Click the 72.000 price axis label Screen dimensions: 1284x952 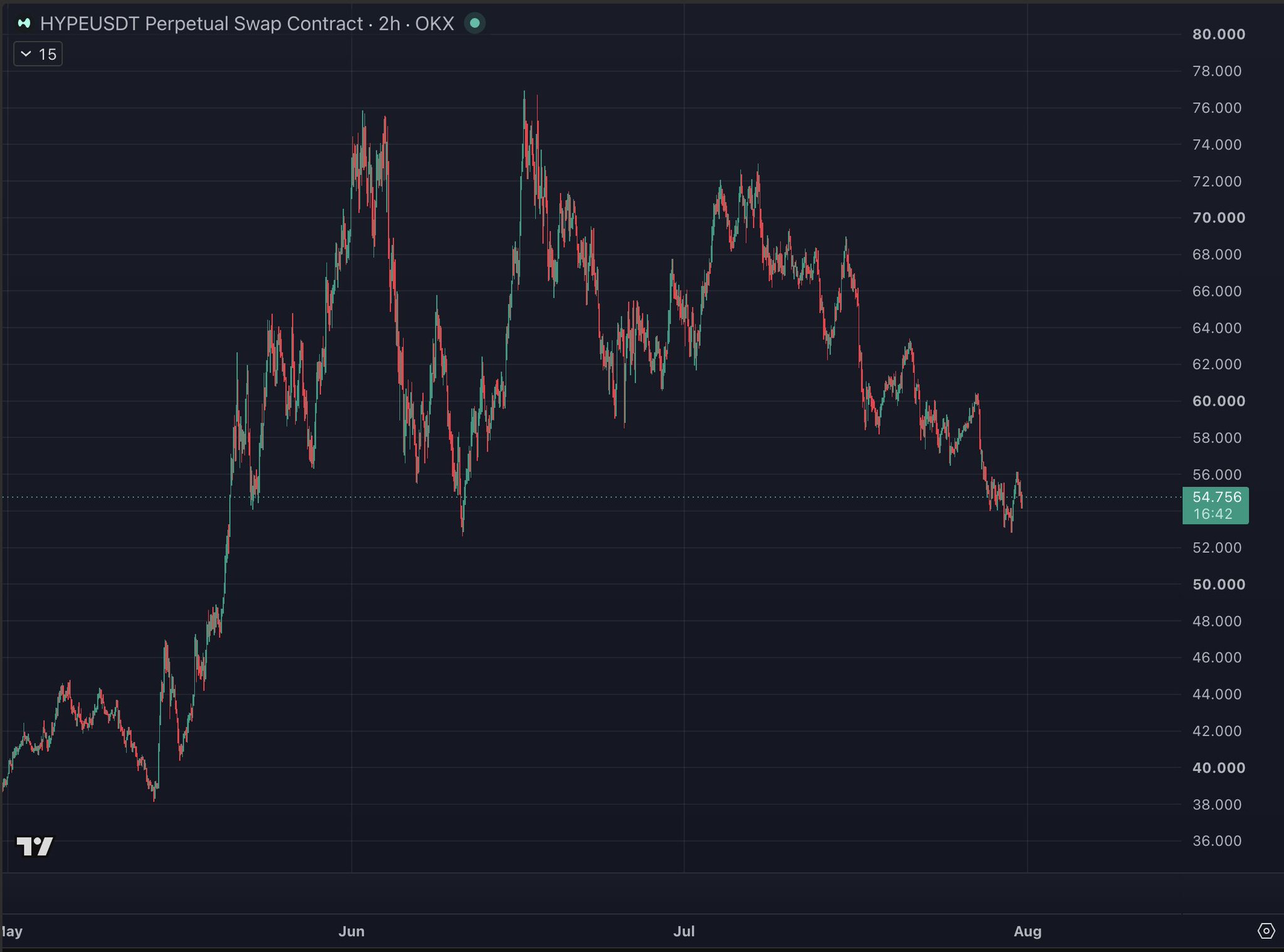coord(1216,181)
